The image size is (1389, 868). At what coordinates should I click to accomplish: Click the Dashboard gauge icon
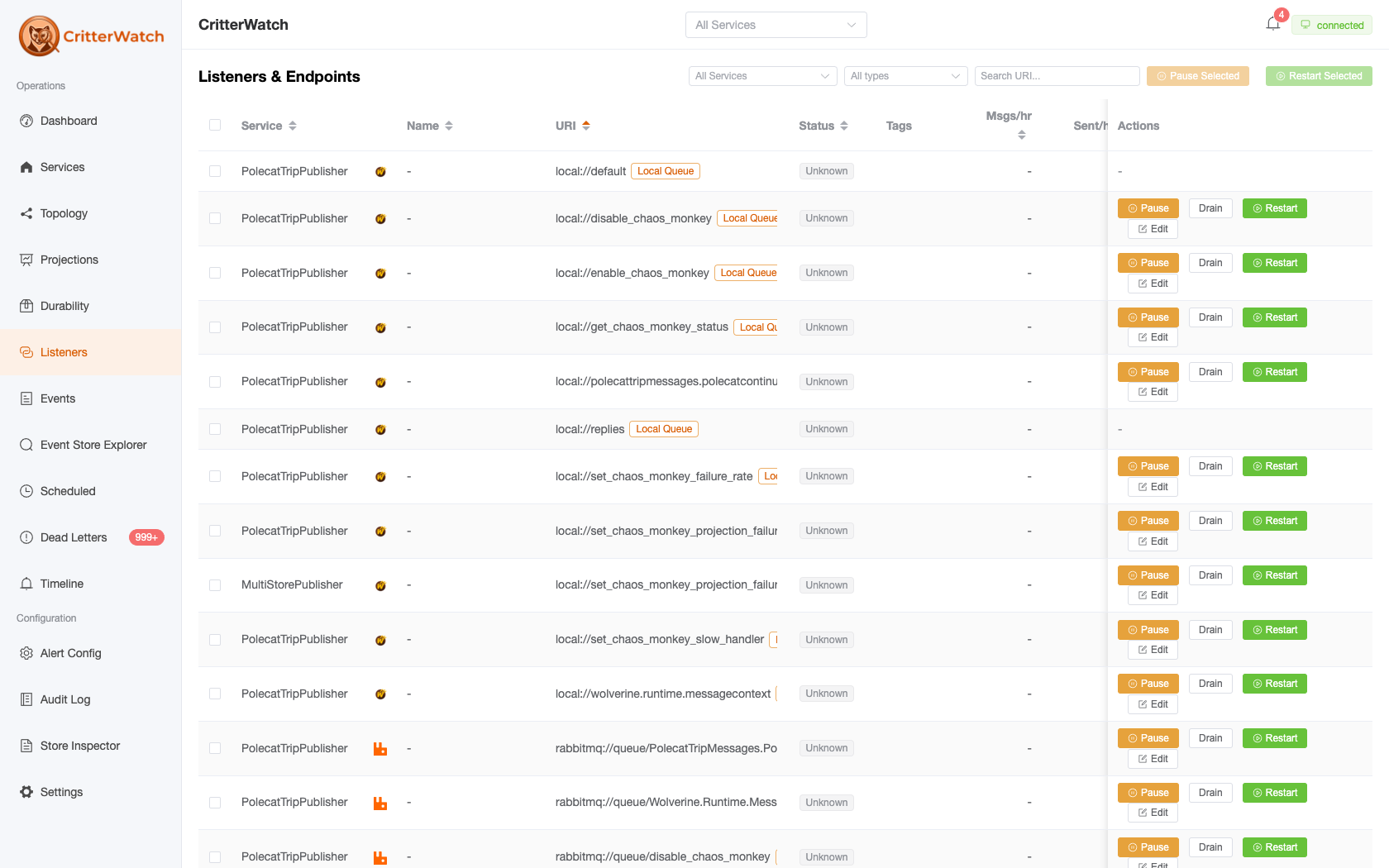pyautogui.click(x=26, y=121)
